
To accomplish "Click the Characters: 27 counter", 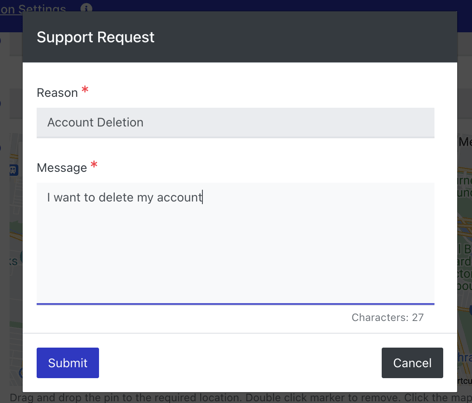I will click(387, 317).
